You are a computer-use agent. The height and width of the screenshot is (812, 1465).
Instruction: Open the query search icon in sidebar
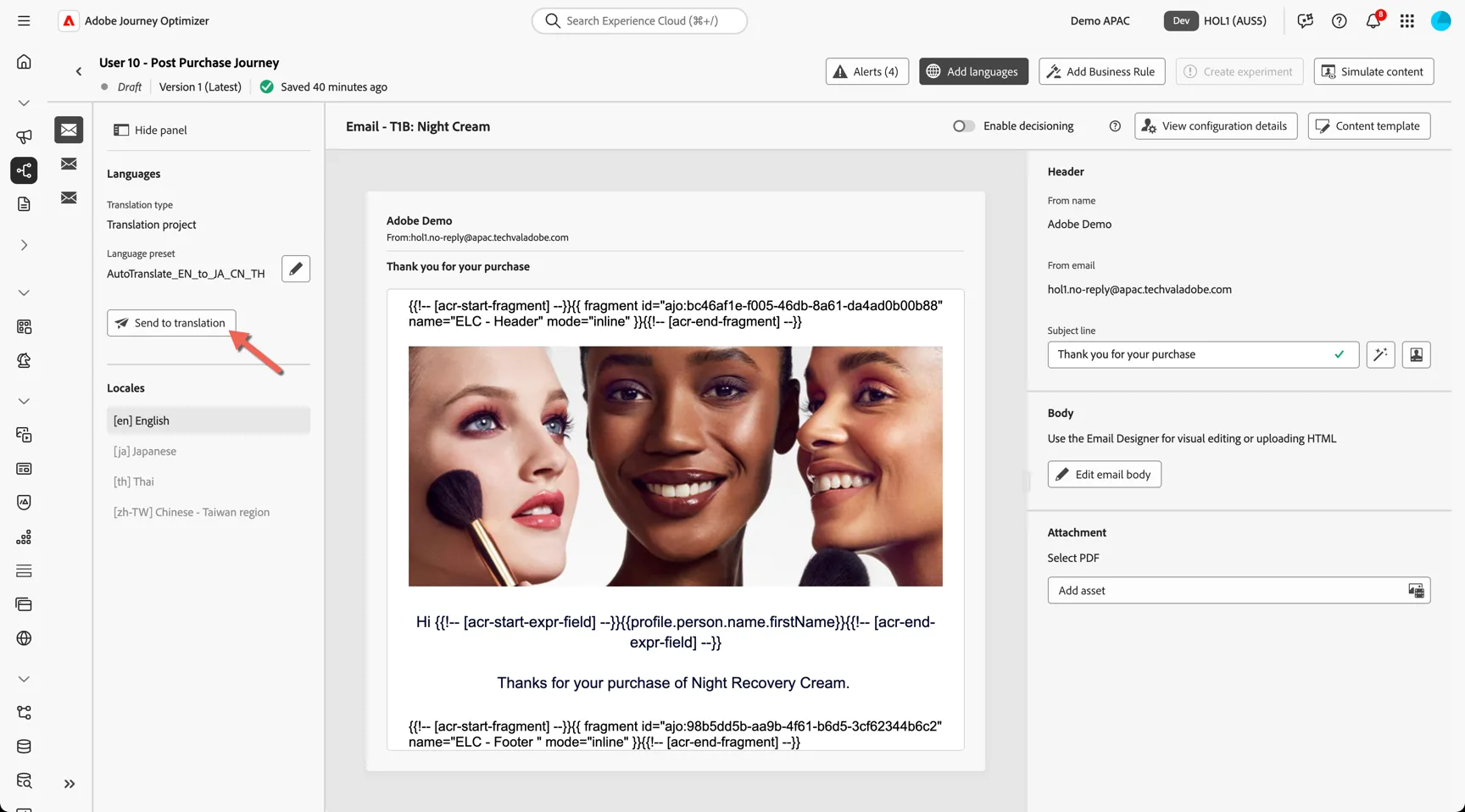pos(24,781)
